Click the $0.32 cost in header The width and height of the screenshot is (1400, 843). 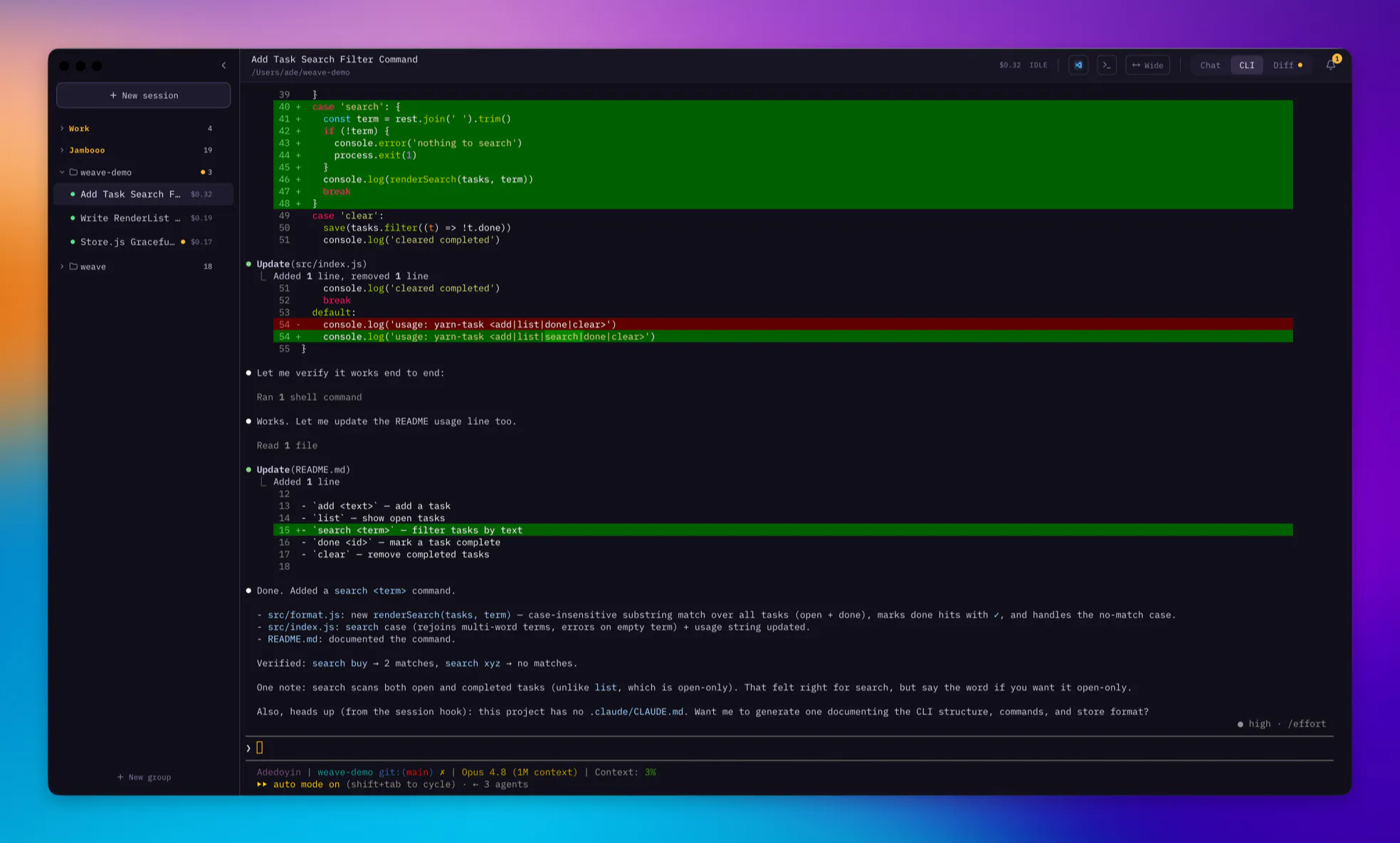coord(1009,65)
